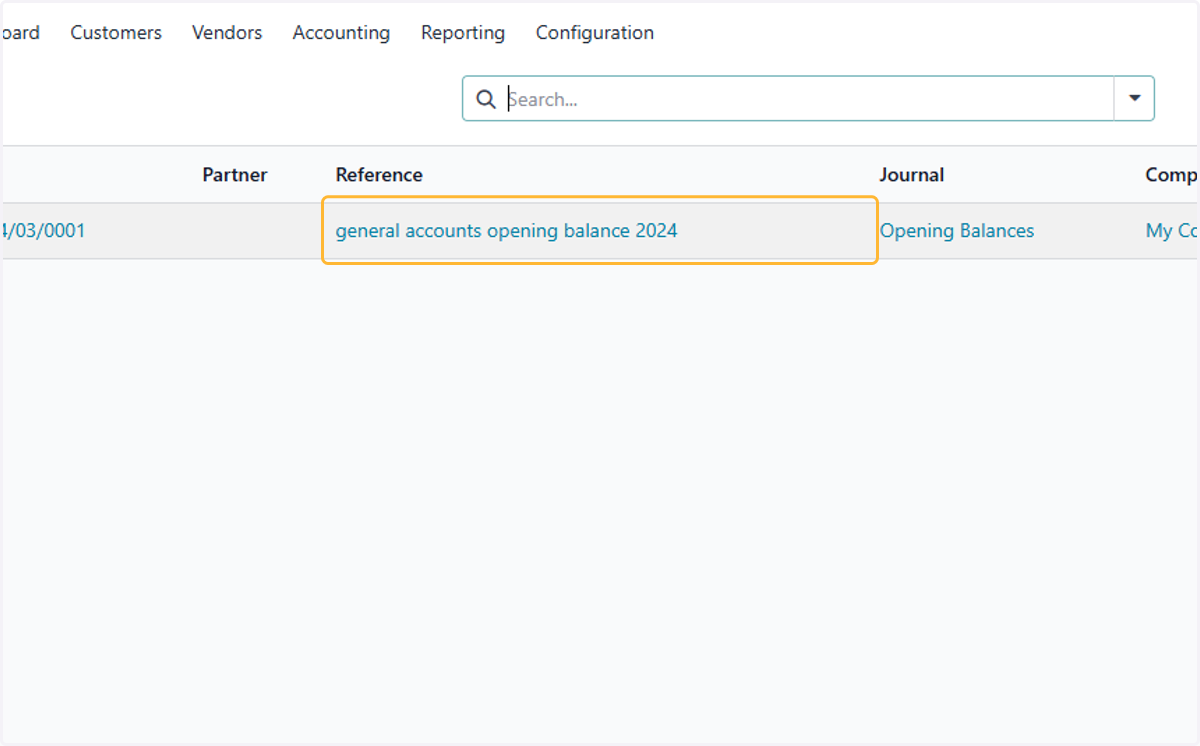1200x746 pixels.
Task: Open the Reporting menu
Action: tap(463, 33)
